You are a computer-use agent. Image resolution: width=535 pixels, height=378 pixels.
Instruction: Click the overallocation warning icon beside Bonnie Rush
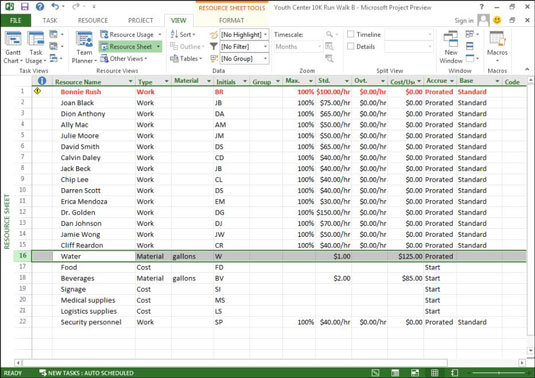(x=38, y=91)
